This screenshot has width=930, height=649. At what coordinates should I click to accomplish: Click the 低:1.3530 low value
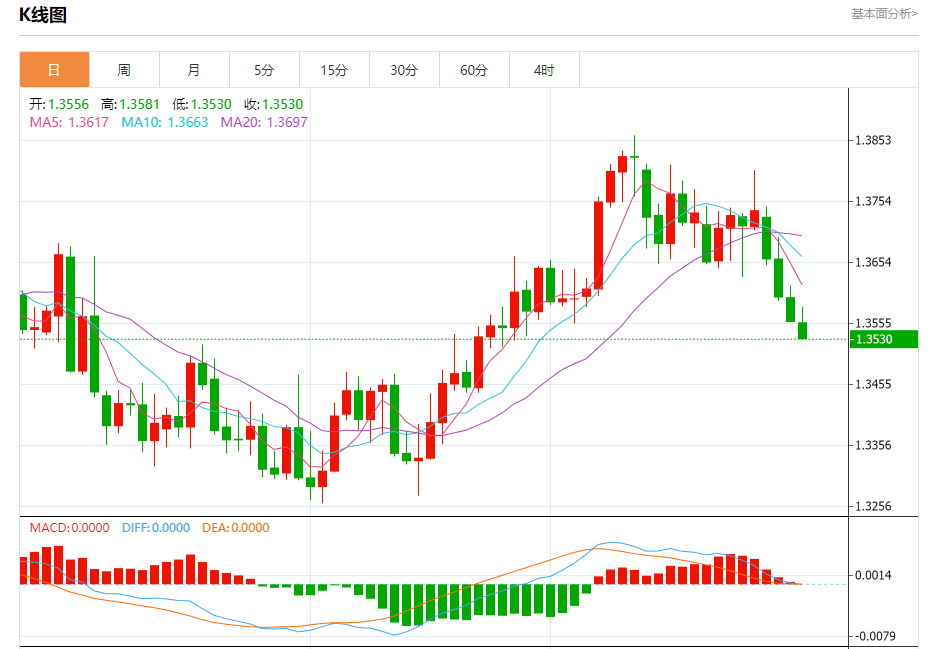(202, 104)
